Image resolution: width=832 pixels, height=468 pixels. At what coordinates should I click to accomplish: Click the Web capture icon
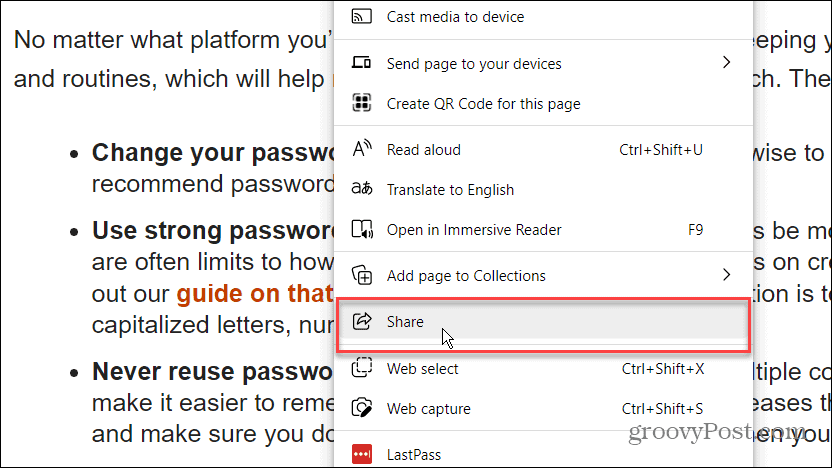pos(362,409)
